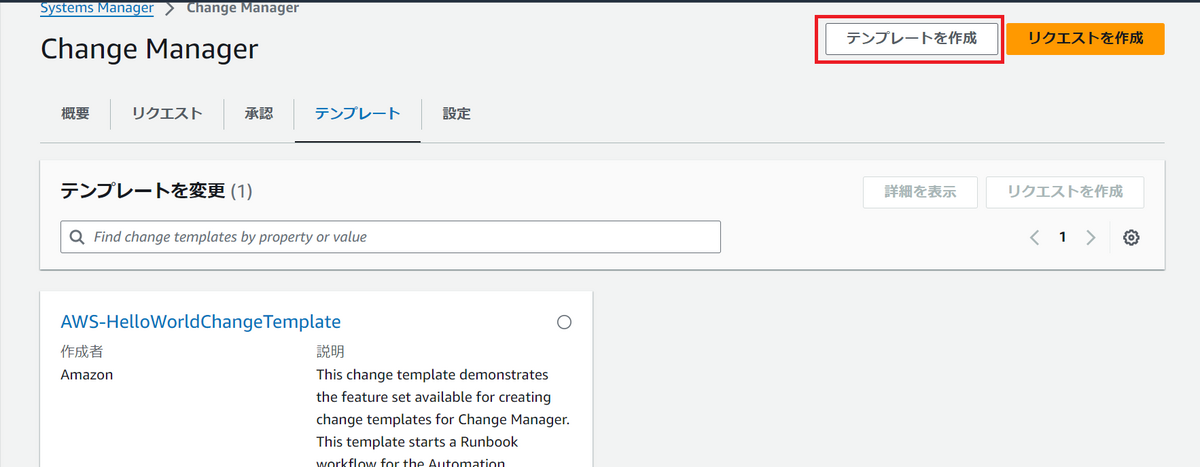Click the Change Manager page title
The width and height of the screenshot is (1200, 467).
pyautogui.click(x=150, y=49)
